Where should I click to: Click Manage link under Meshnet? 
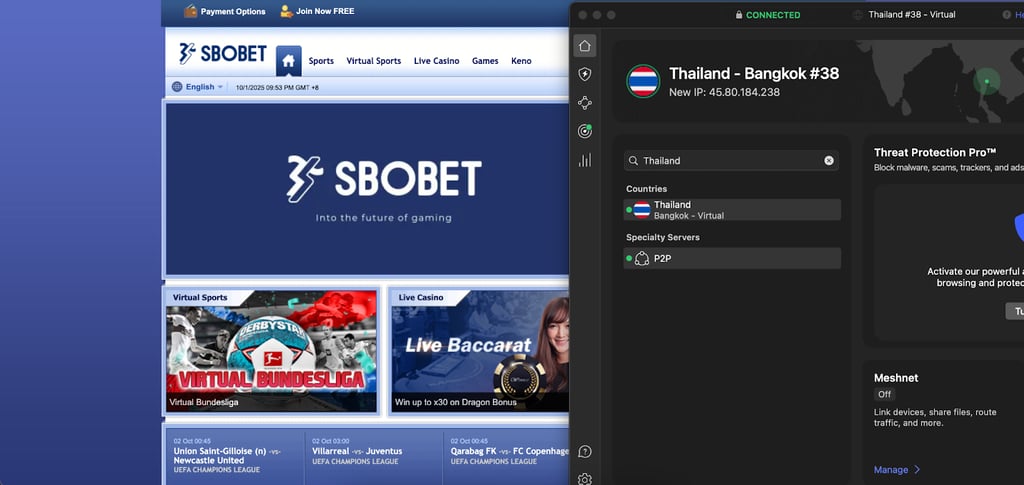pos(891,469)
